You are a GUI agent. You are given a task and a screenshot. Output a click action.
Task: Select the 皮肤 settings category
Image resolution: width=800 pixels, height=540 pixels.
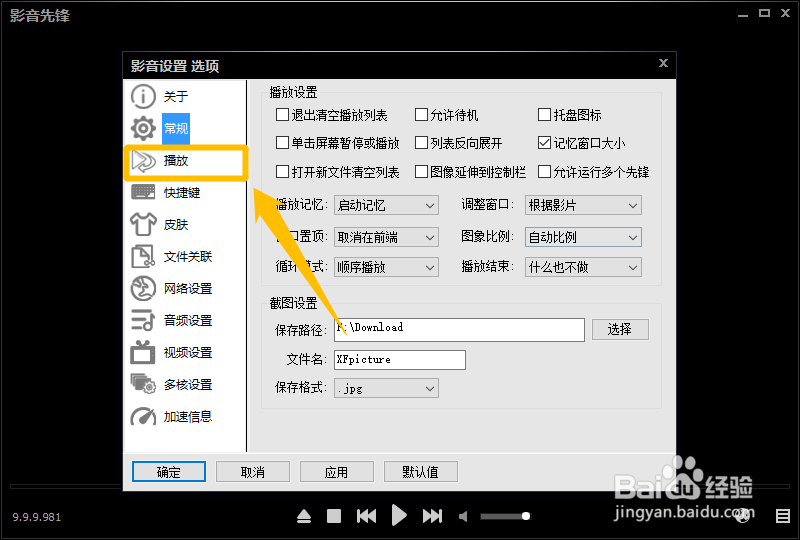click(x=176, y=225)
